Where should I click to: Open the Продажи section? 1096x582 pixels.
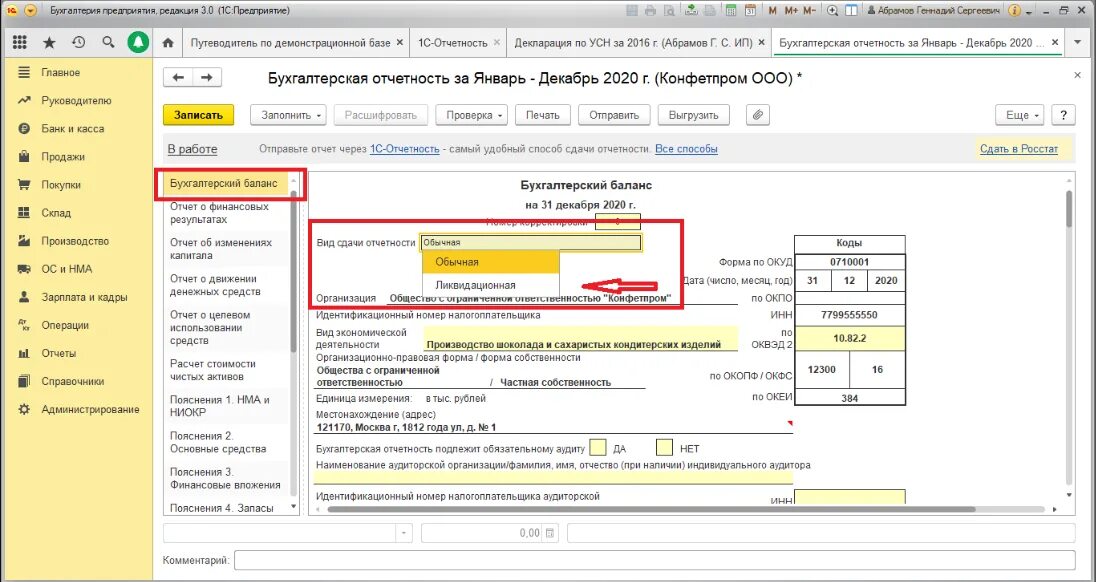(x=63, y=157)
